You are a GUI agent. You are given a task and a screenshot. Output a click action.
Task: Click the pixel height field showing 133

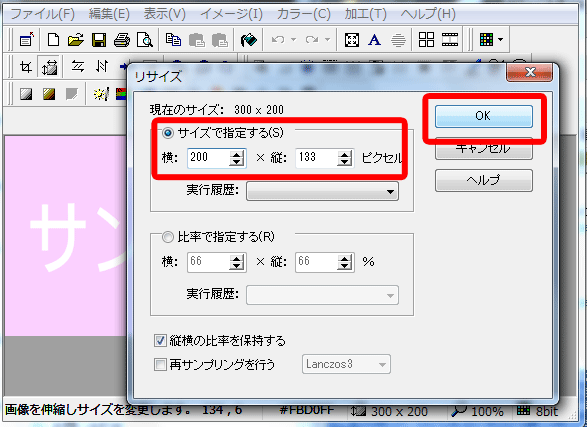(x=317, y=158)
